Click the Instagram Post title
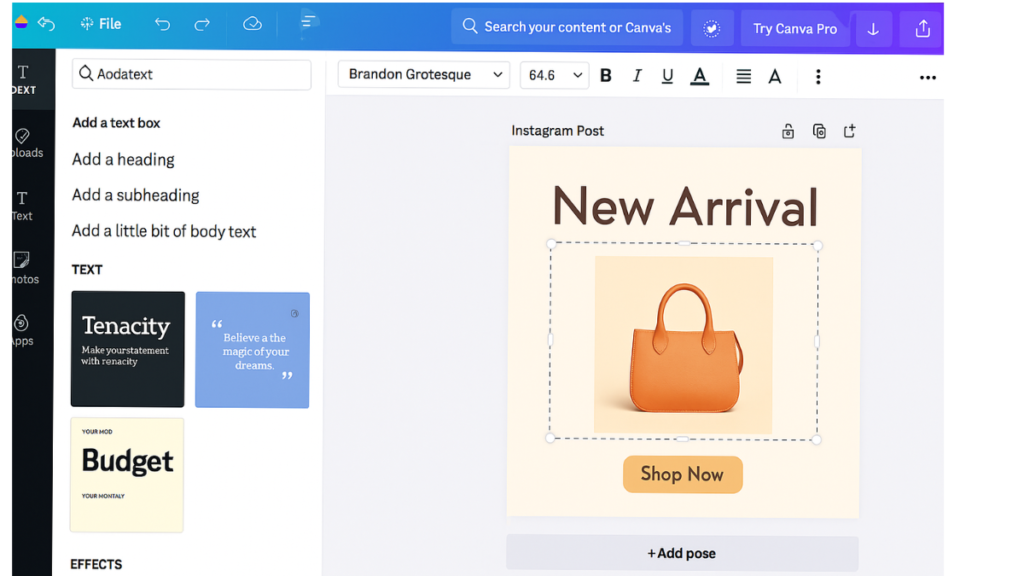1024x576 pixels. pos(557,131)
